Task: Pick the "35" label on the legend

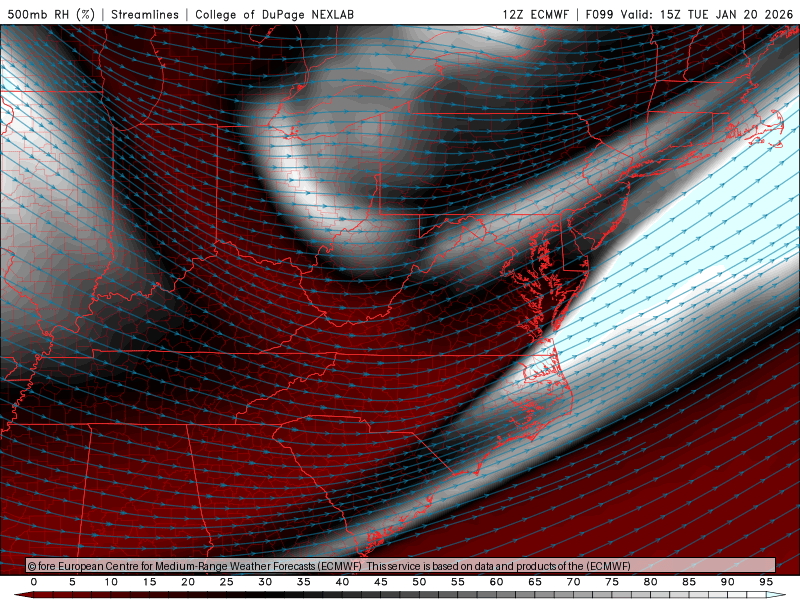Action: coord(304,582)
